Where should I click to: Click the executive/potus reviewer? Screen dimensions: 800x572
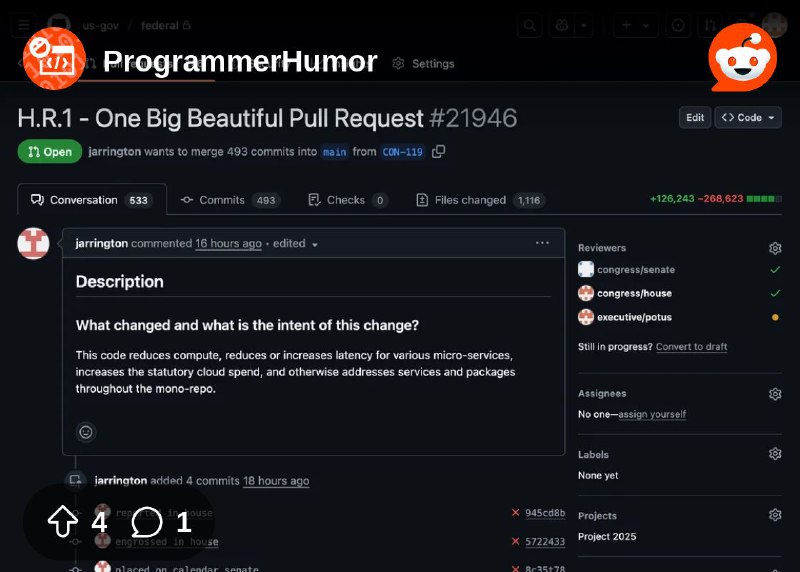point(634,317)
